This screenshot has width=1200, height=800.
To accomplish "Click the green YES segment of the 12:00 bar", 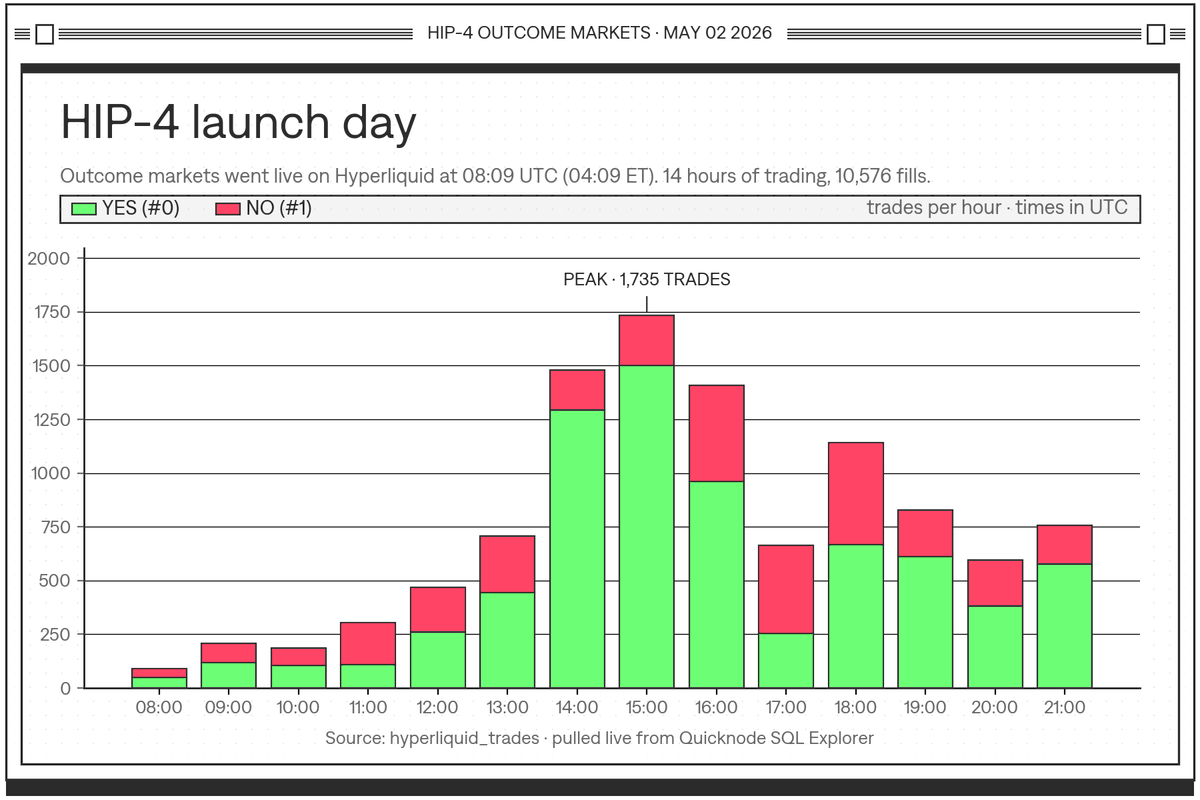I will click(x=437, y=660).
